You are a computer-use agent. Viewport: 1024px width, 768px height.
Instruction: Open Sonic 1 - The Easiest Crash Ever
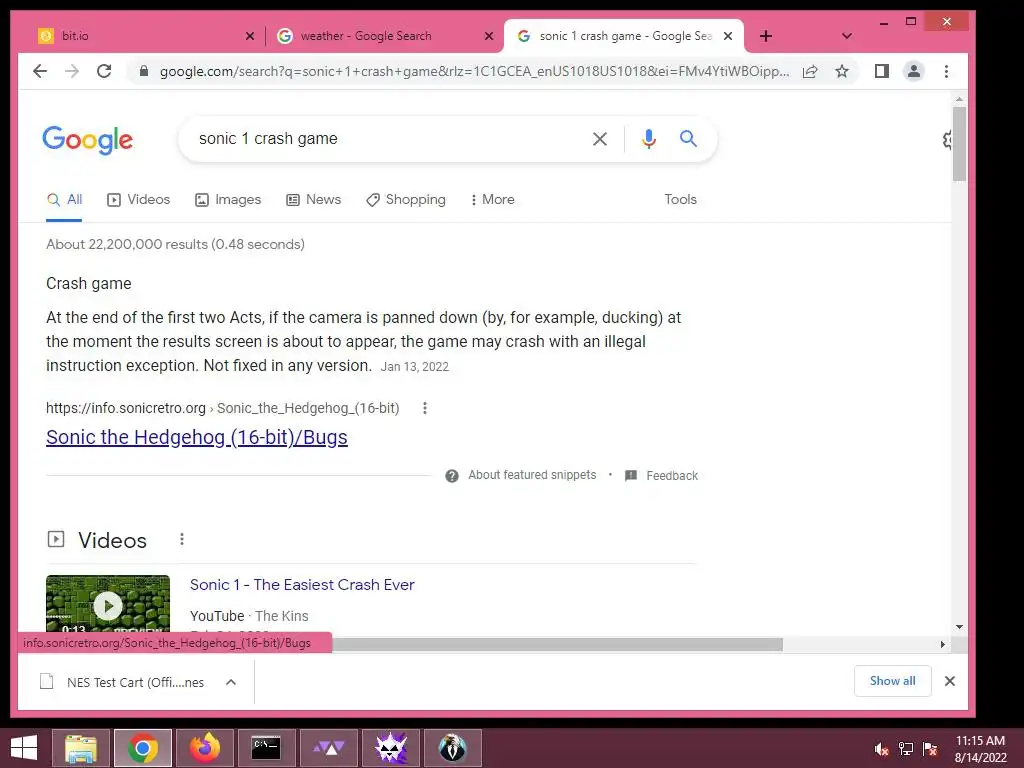pos(302,584)
